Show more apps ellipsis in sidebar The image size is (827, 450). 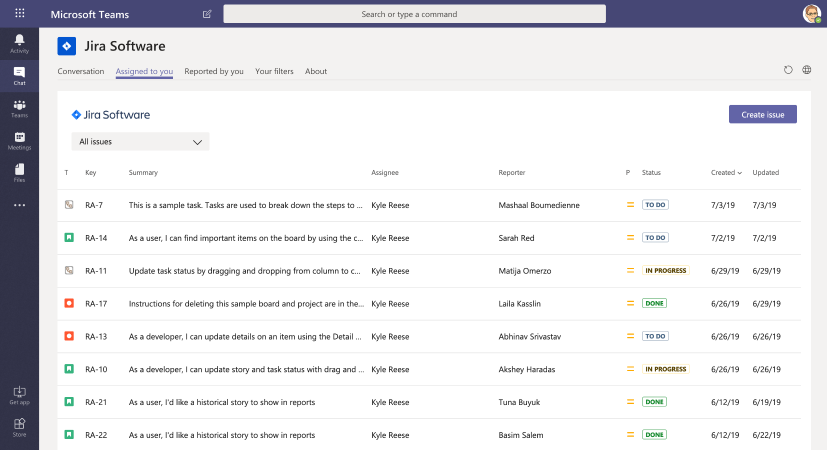tap(19, 205)
